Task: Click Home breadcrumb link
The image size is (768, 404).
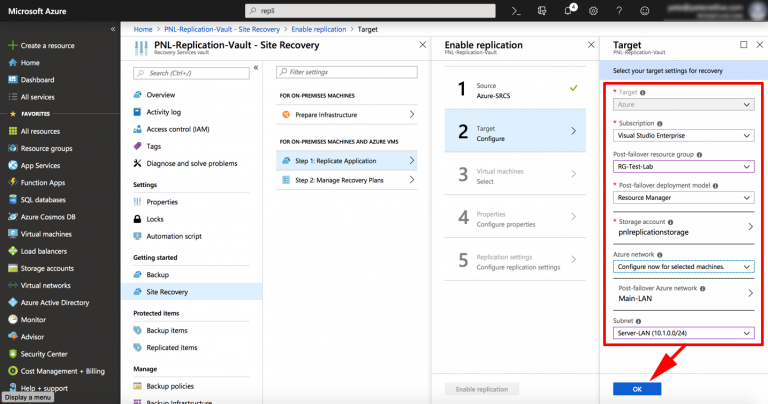Action: (143, 29)
